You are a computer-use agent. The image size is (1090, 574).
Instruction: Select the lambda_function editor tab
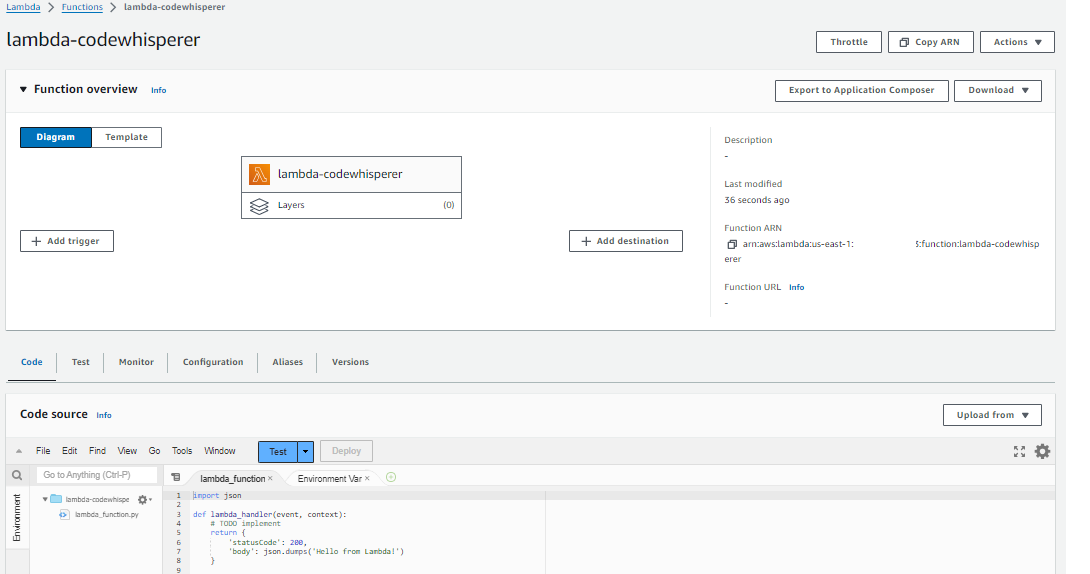pos(232,479)
